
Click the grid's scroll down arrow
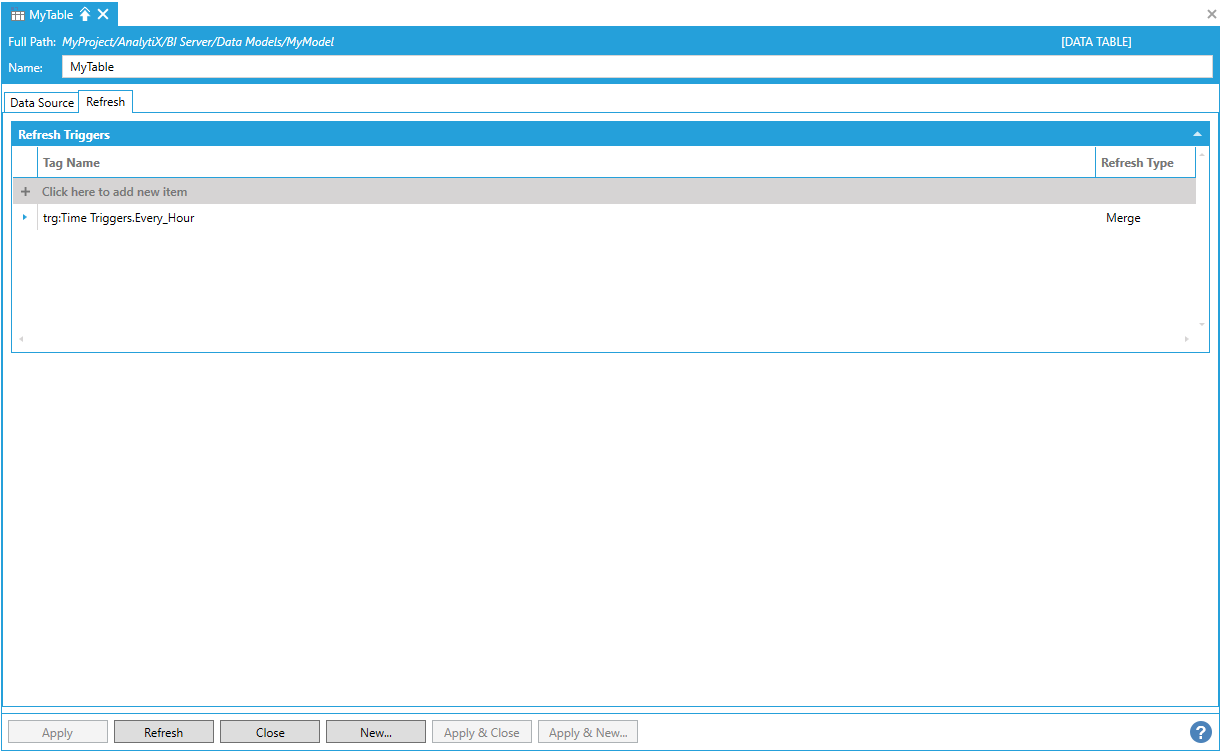point(1202,324)
